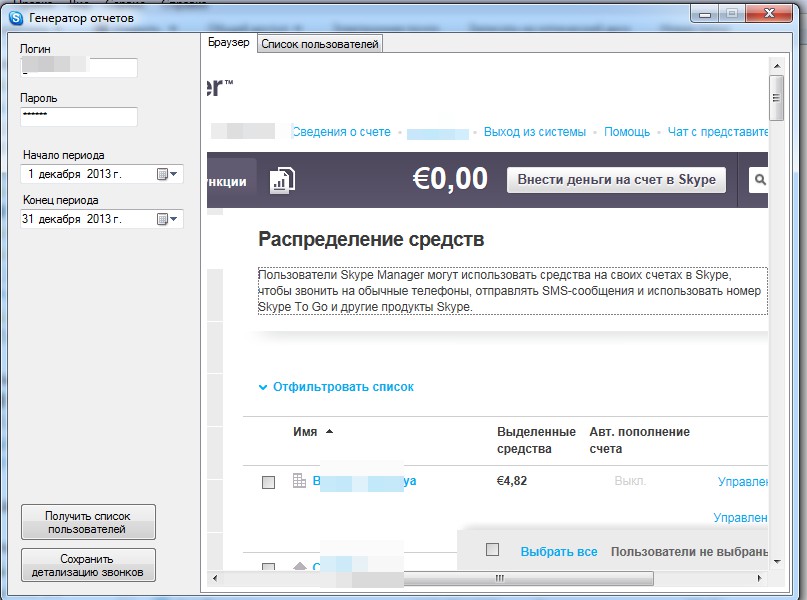Click in the Логин input field
This screenshot has height=600, width=807.
click(x=79, y=68)
